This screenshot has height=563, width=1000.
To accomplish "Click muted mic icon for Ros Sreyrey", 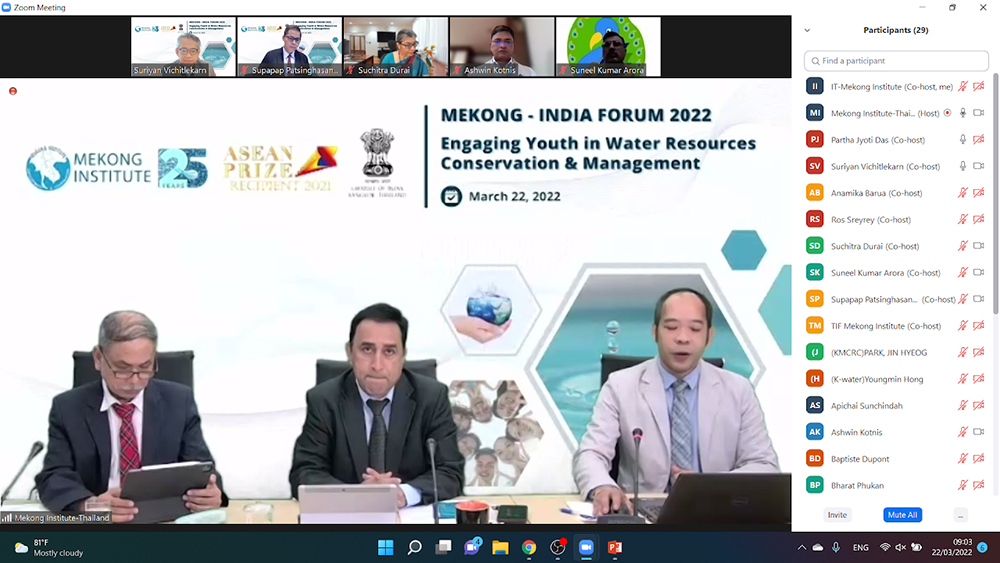I will (962, 219).
